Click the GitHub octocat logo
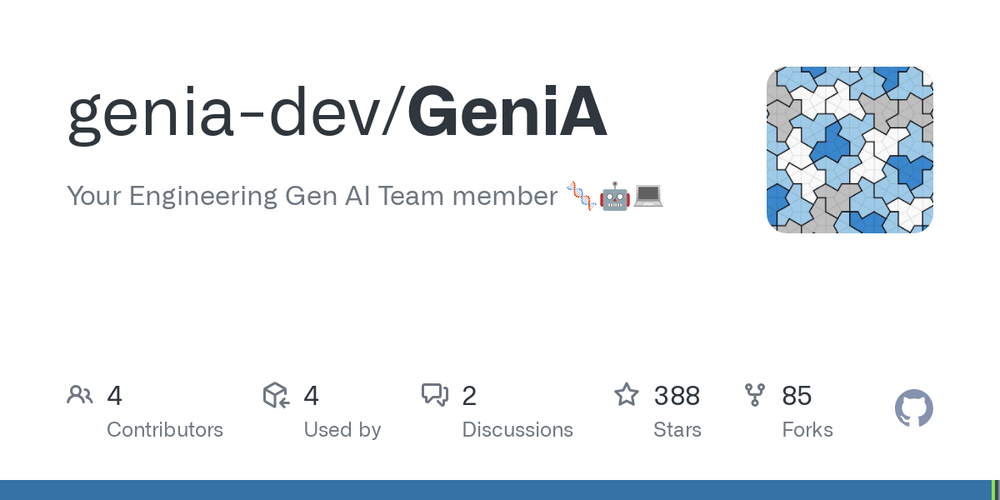 [914, 408]
